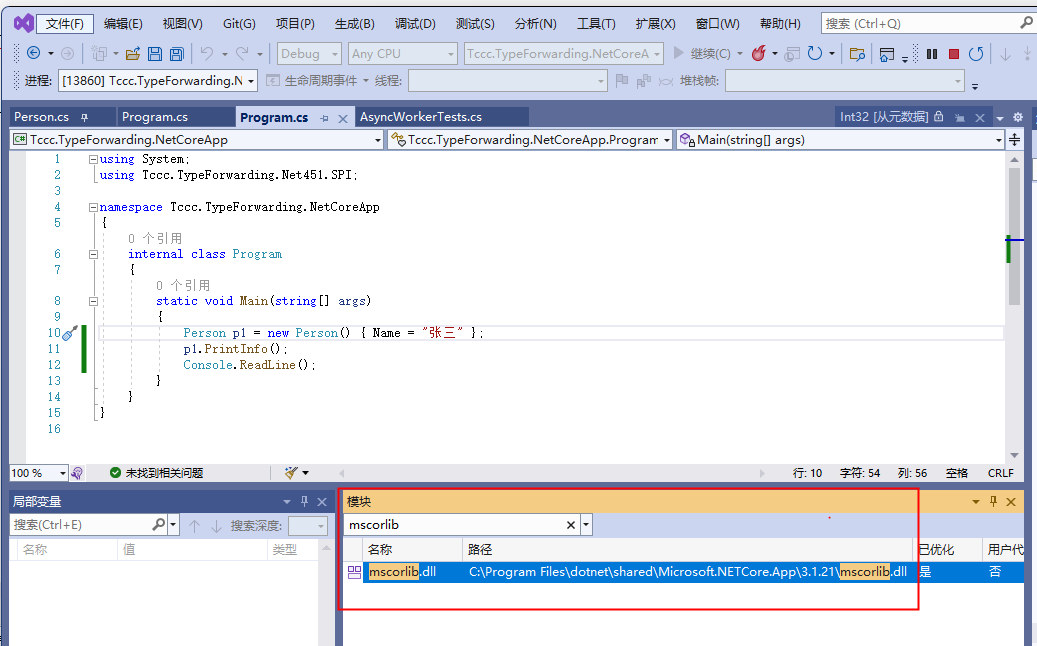The width and height of the screenshot is (1037, 646).
Task: Unpin the Person.cs tab pin
Action: tap(85, 117)
